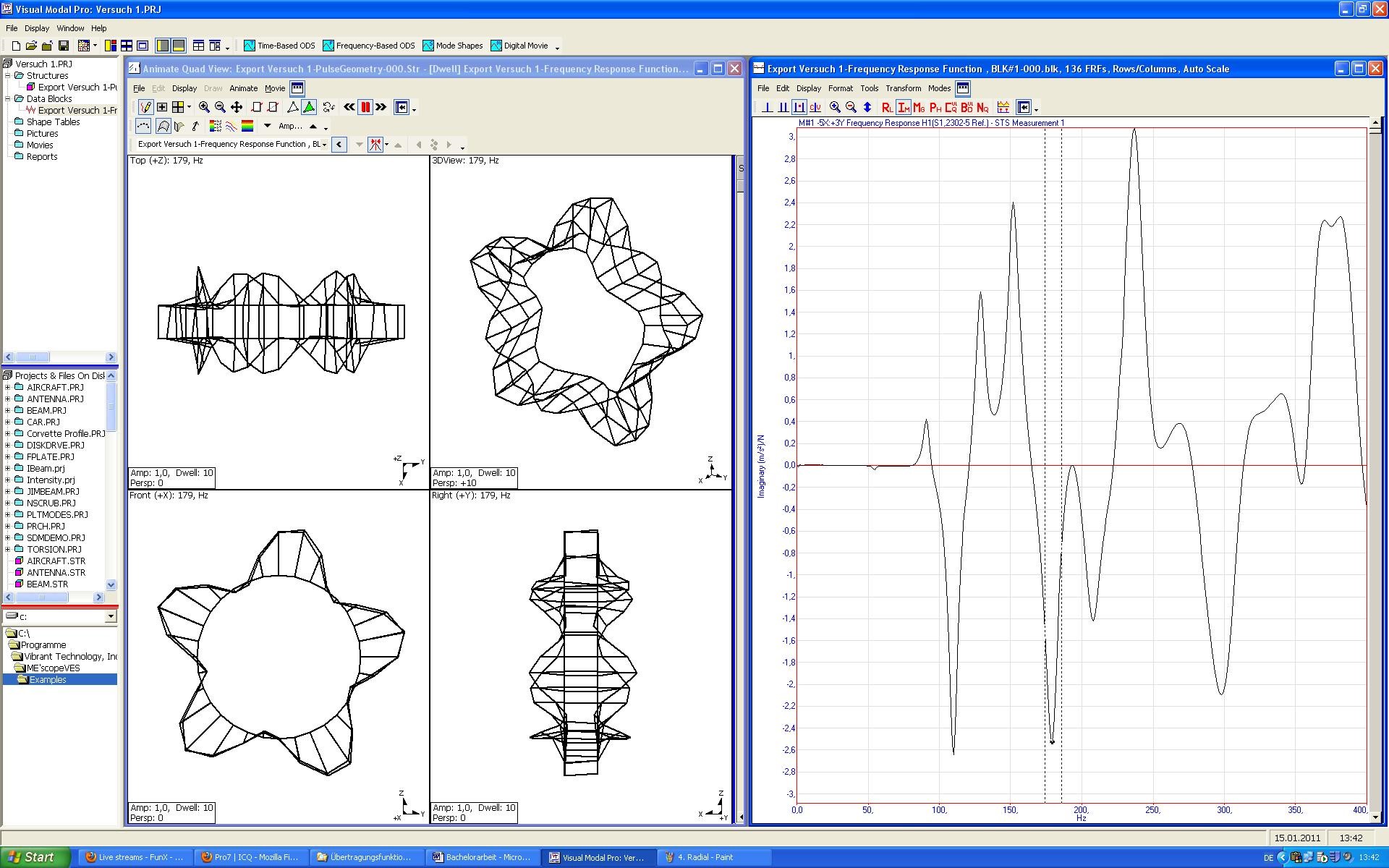Show Nyquist display with the NQ icon
The height and width of the screenshot is (868, 1389).
982,107
